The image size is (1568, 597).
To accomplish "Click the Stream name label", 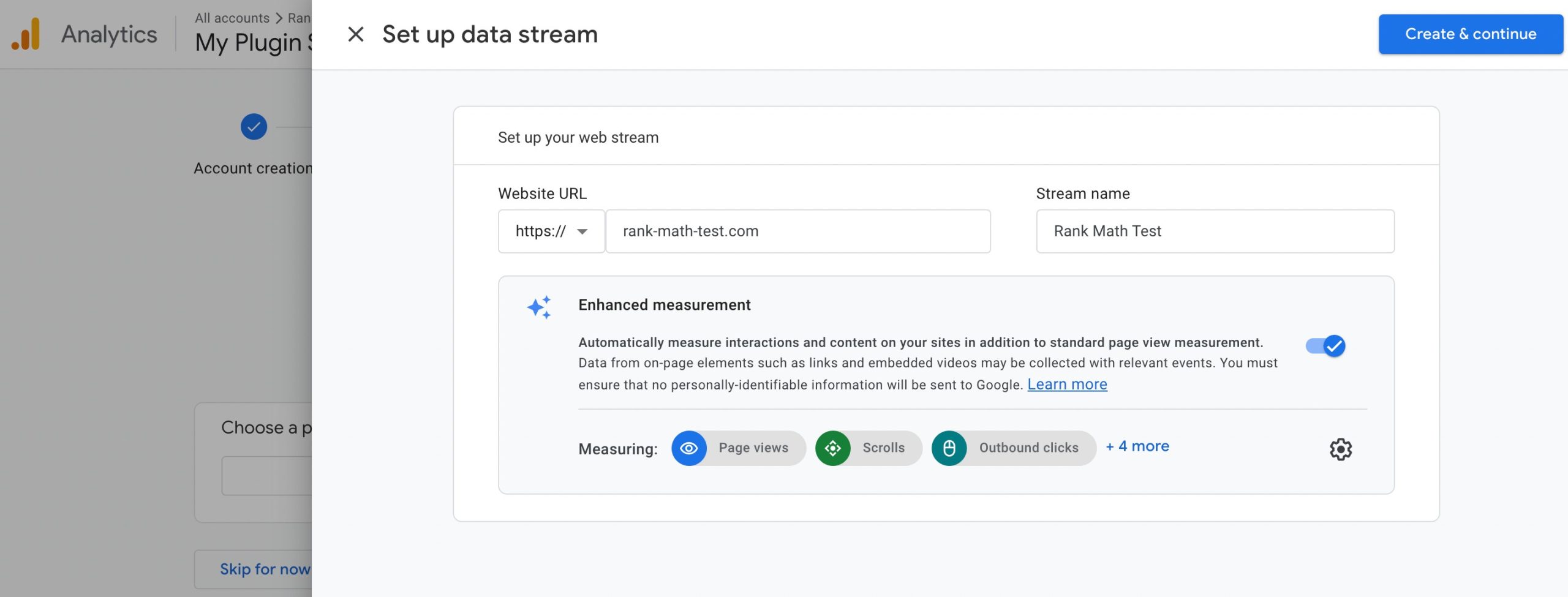I will click(1082, 193).
